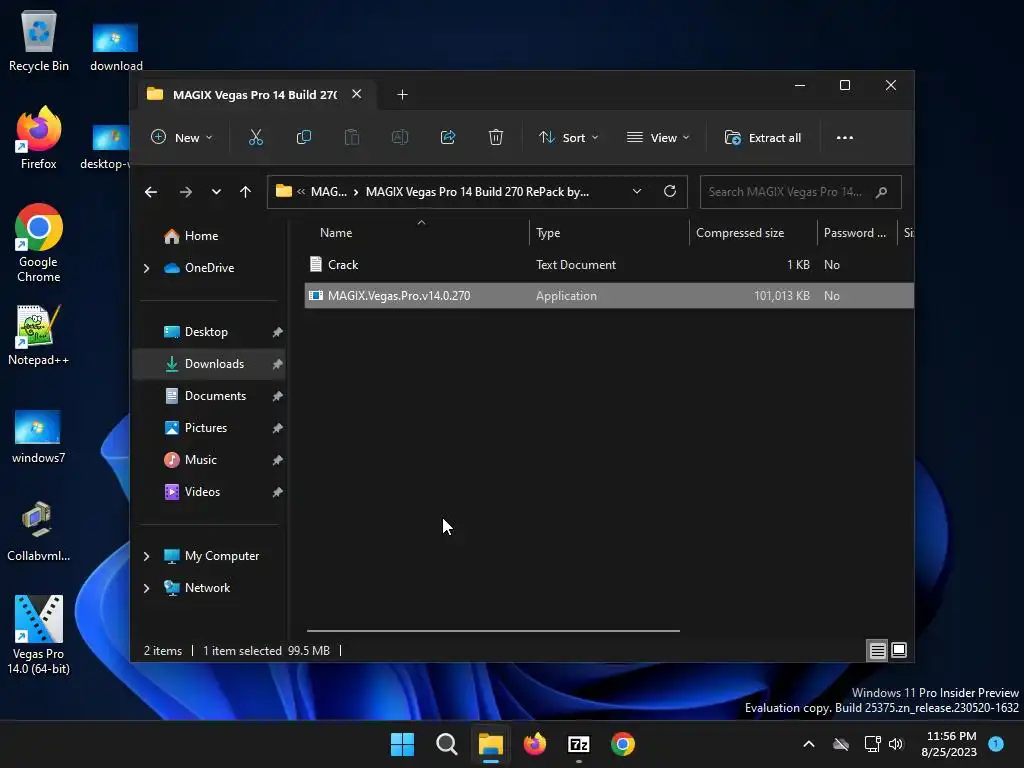Click the Copy icon in toolbar
1024x768 pixels.
tap(304, 138)
